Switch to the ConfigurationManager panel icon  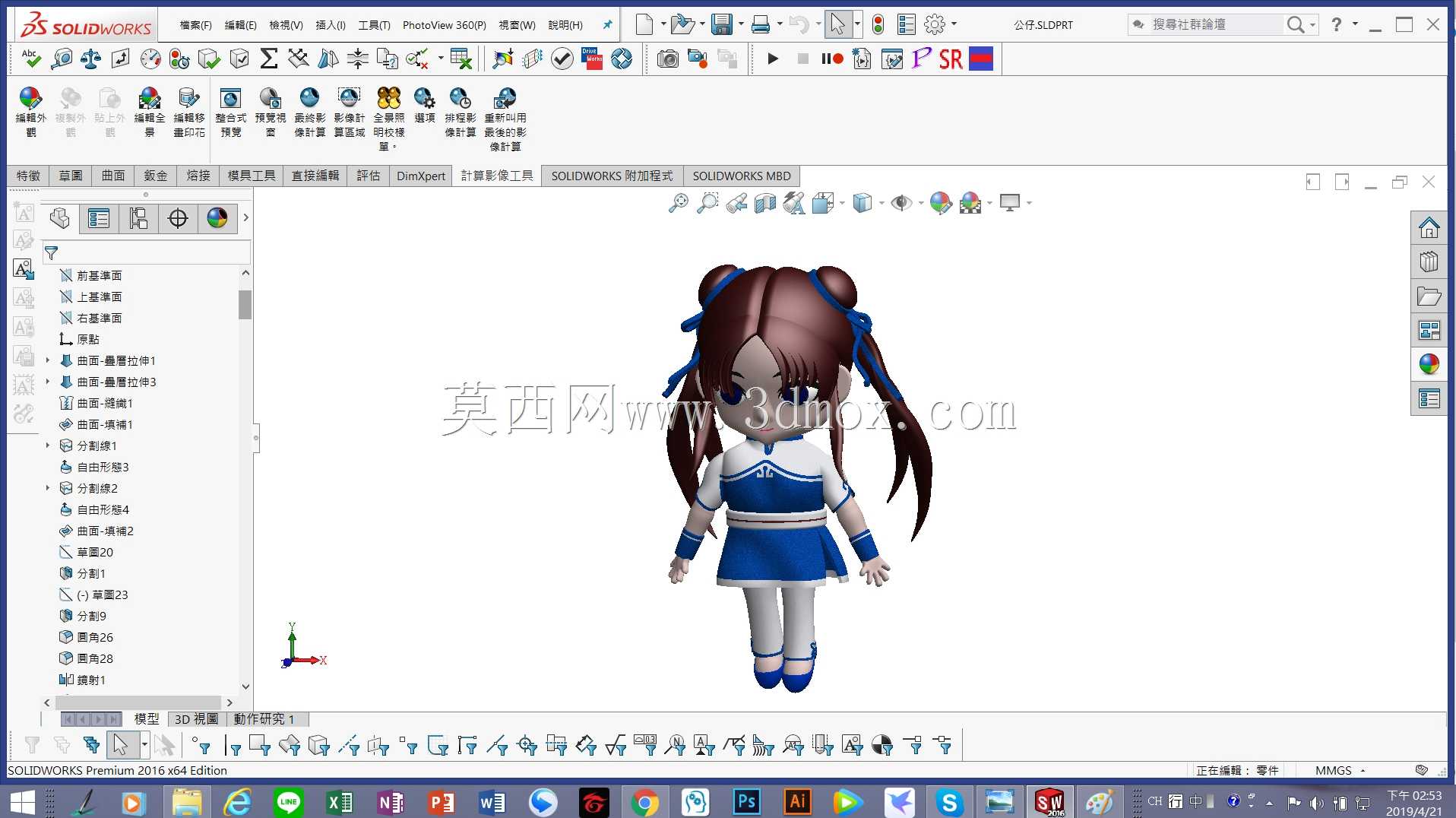click(138, 218)
